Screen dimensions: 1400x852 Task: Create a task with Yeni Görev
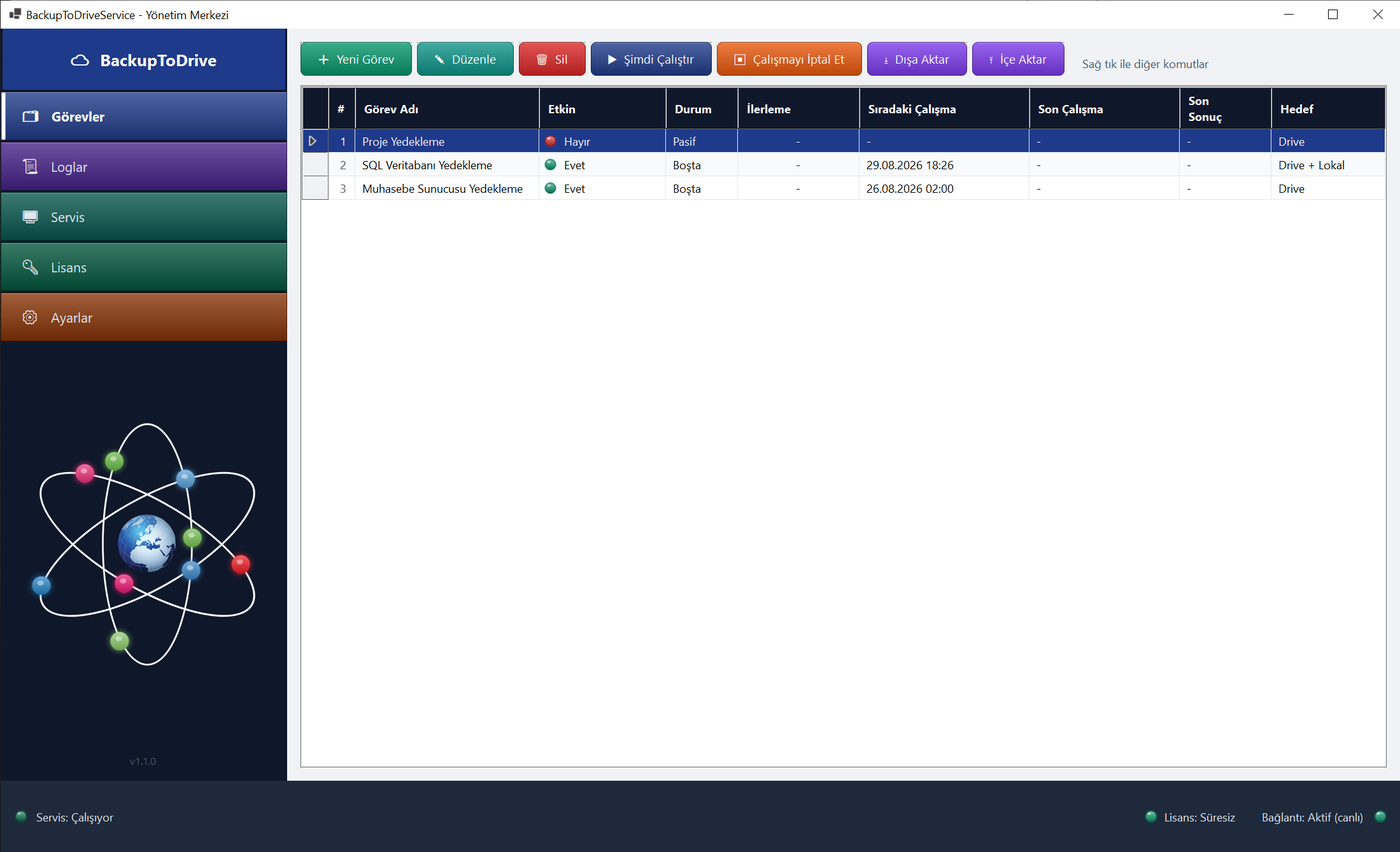356,59
